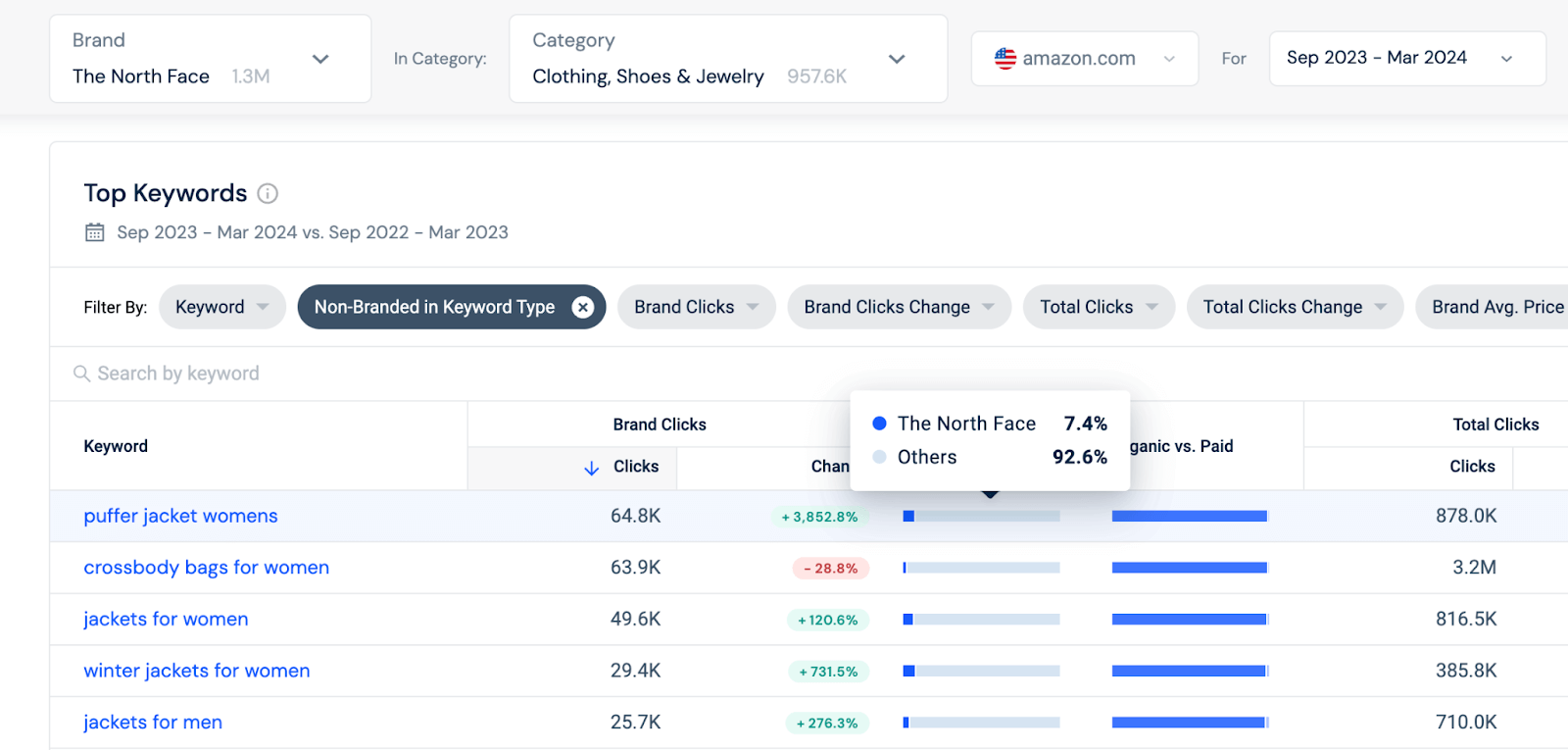
Task: Expand the Brand Clicks filter dropdown
Action: [697, 307]
